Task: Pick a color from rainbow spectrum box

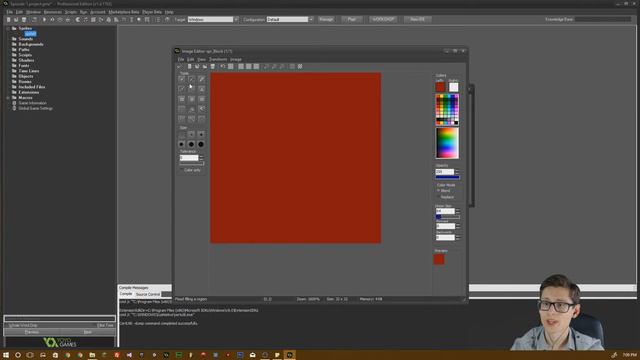Action: click(x=447, y=143)
